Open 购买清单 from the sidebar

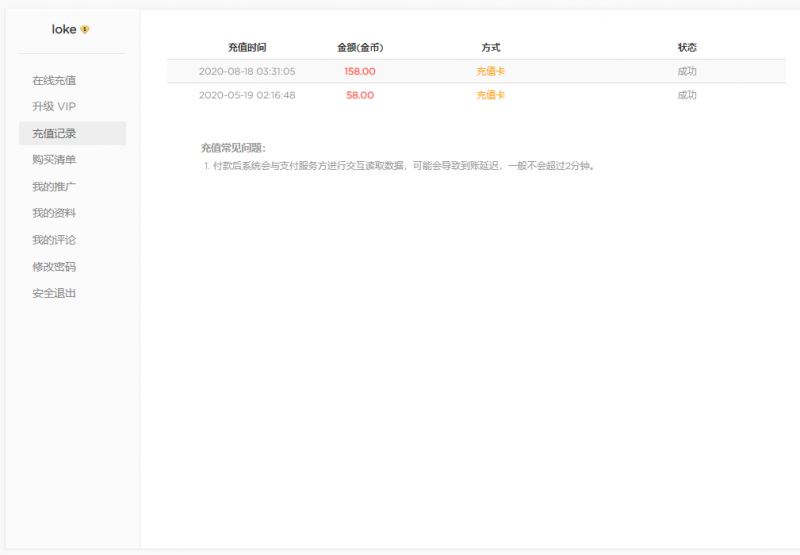pos(54,160)
